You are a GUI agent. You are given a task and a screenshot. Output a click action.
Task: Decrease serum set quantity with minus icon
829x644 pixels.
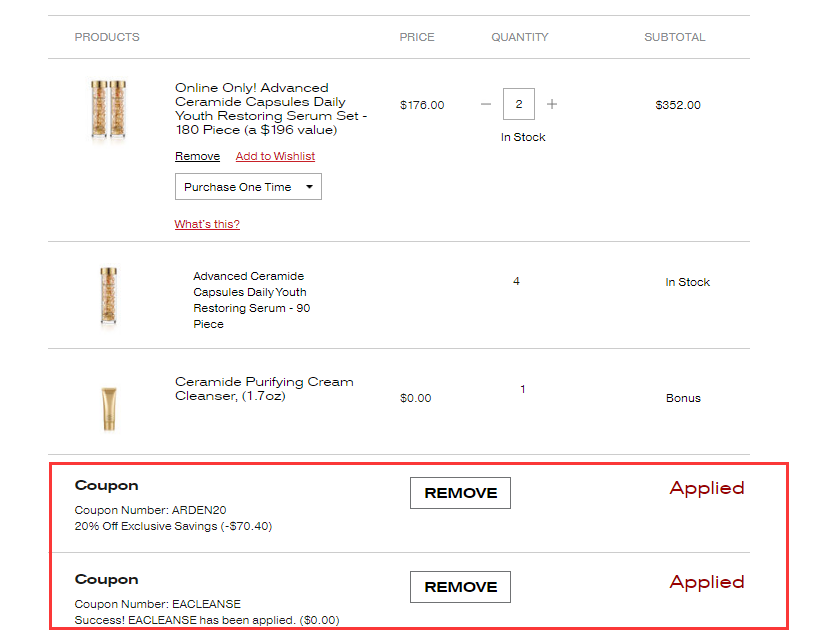486,104
